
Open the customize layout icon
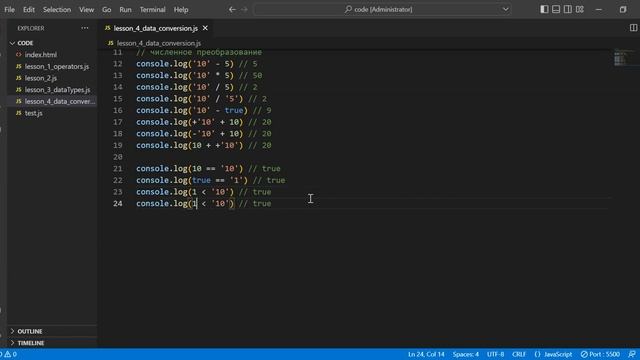coord(580,9)
